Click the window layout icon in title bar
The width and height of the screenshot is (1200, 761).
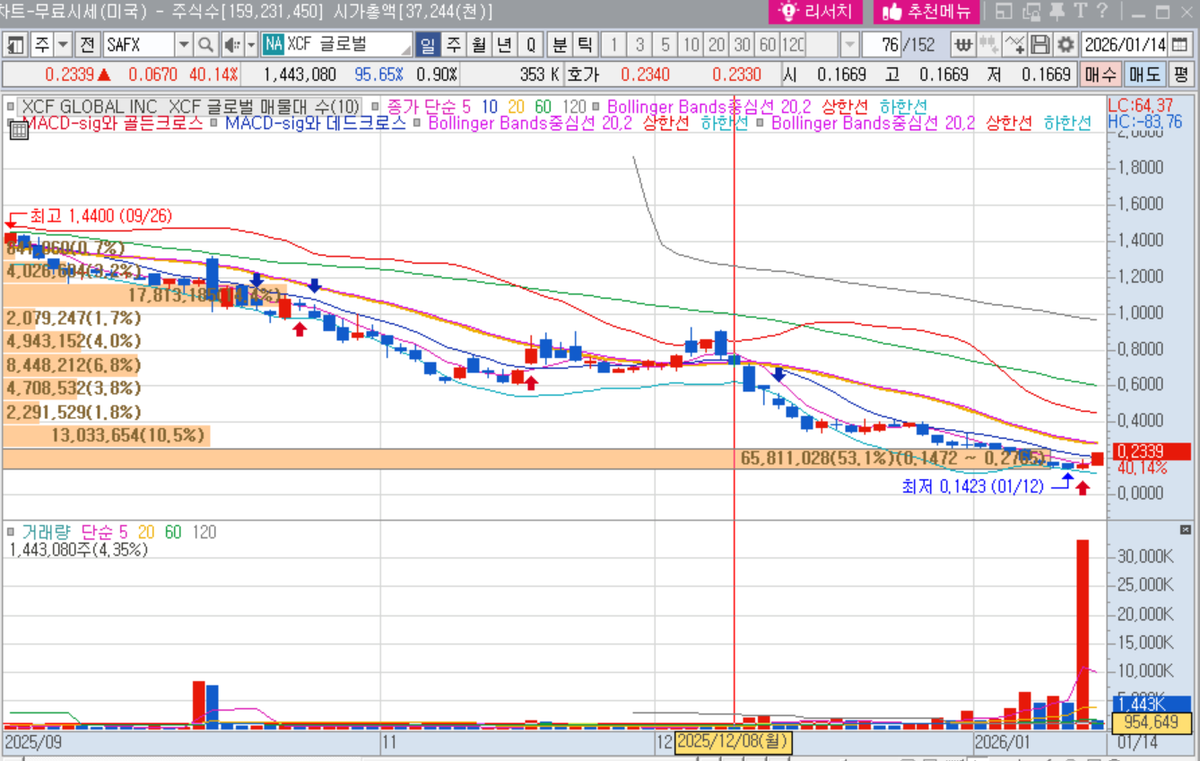tap(1004, 12)
